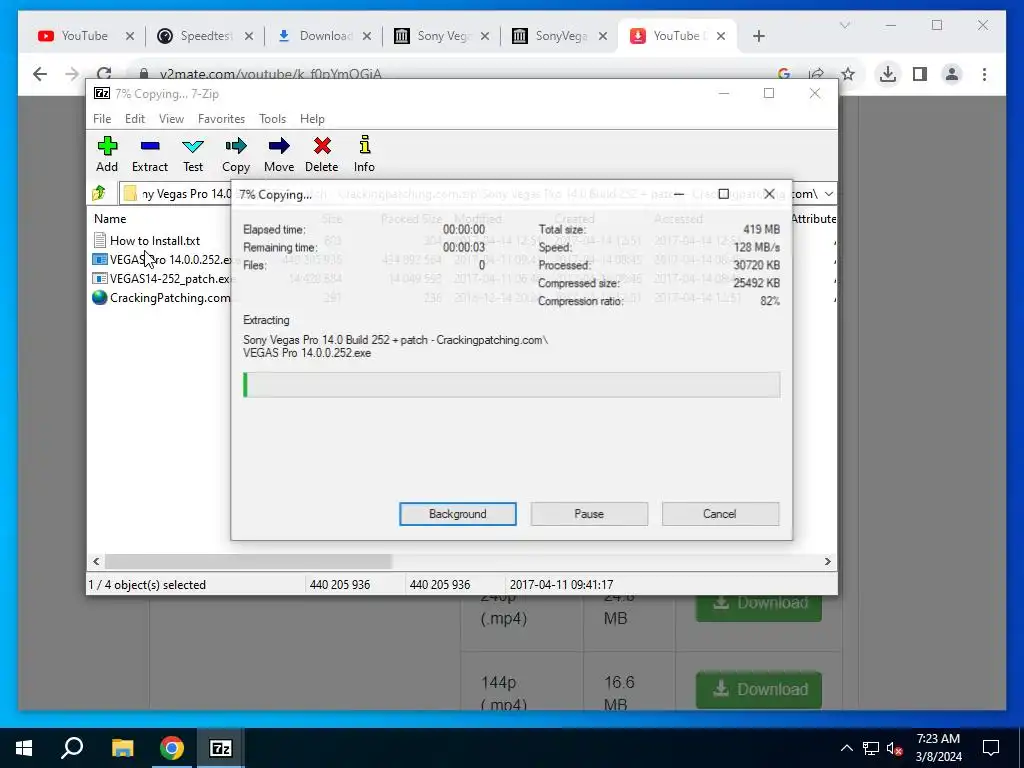The height and width of the screenshot is (768, 1024).
Task: Open the Chrome tab search chevron
Action: point(844,25)
